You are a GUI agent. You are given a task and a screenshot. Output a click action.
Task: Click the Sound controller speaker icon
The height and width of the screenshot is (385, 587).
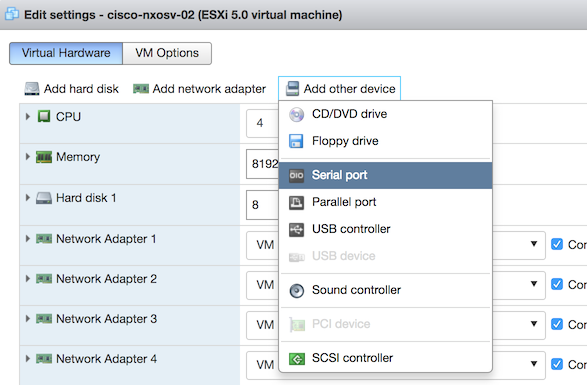tap(296, 291)
